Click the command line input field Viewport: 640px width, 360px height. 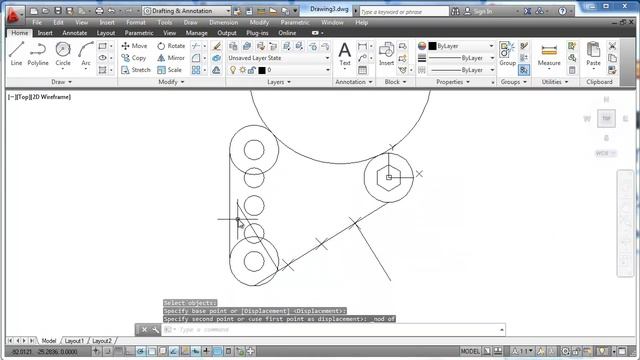[333, 329]
